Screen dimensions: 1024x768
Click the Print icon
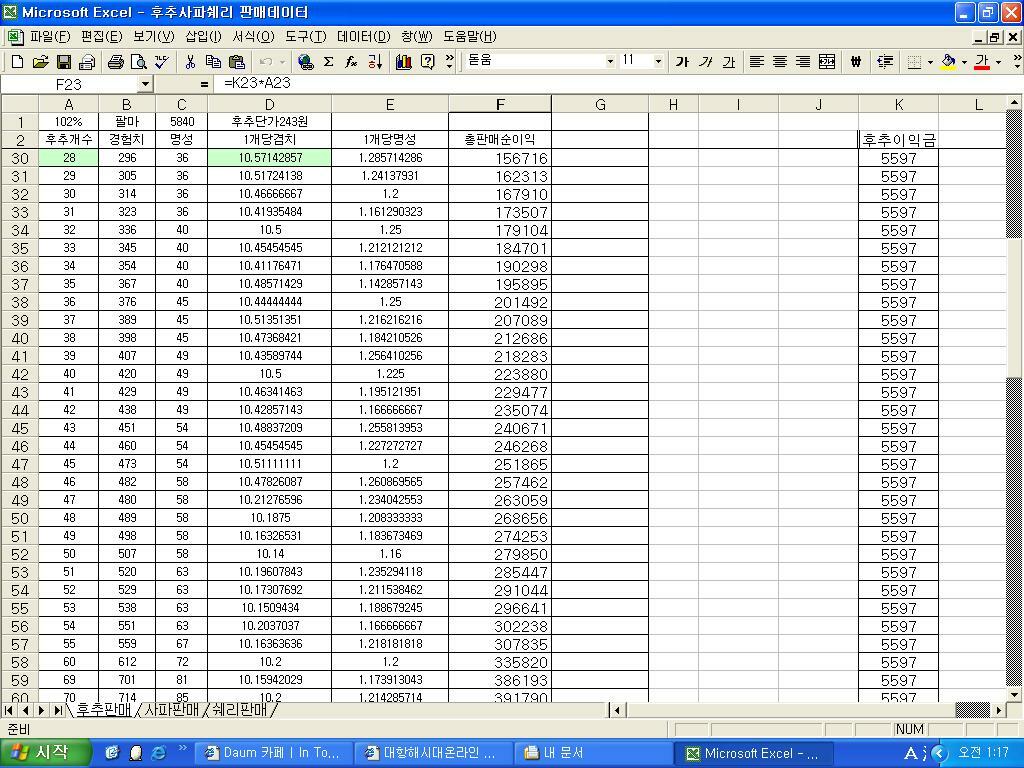coord(115,62)
